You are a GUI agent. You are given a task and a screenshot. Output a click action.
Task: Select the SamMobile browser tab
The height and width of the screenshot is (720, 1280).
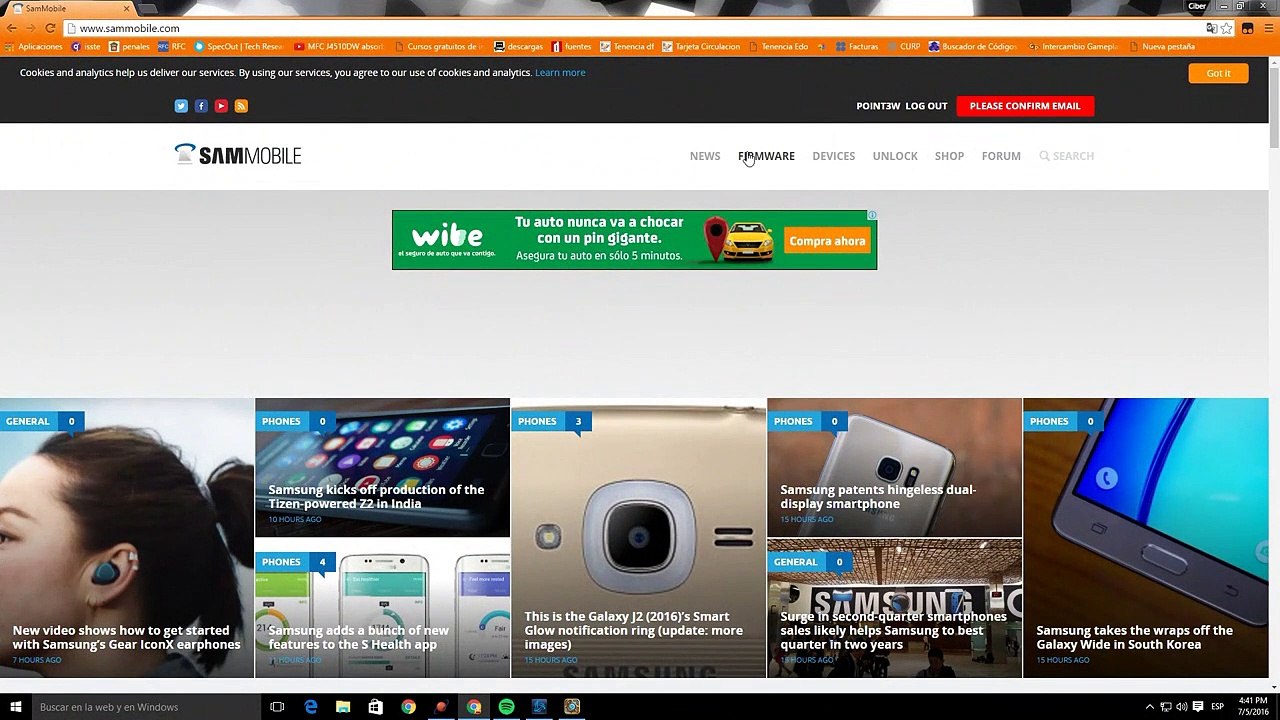click(70, 8)
